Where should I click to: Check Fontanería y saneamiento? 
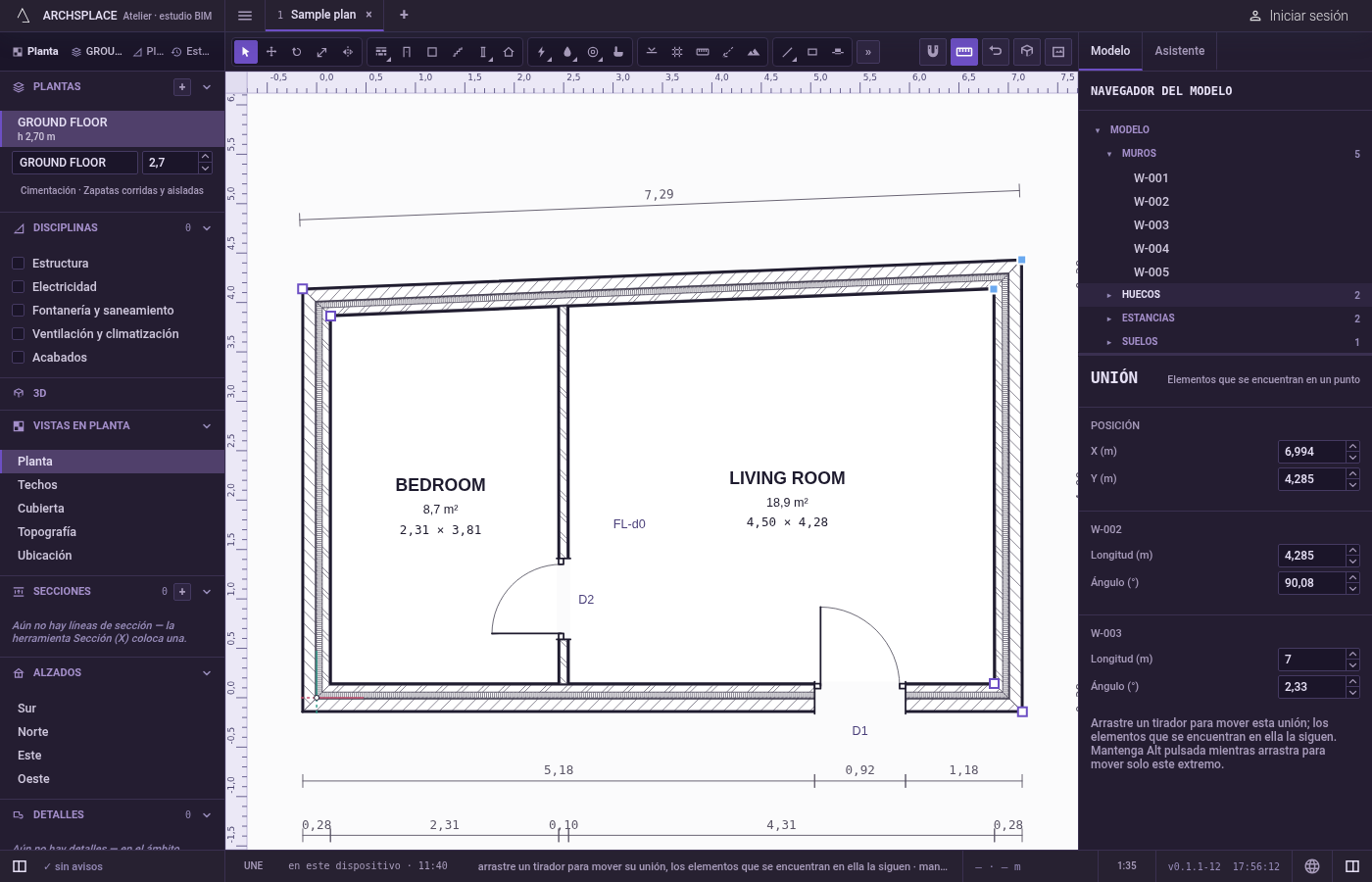click(18, 311)
